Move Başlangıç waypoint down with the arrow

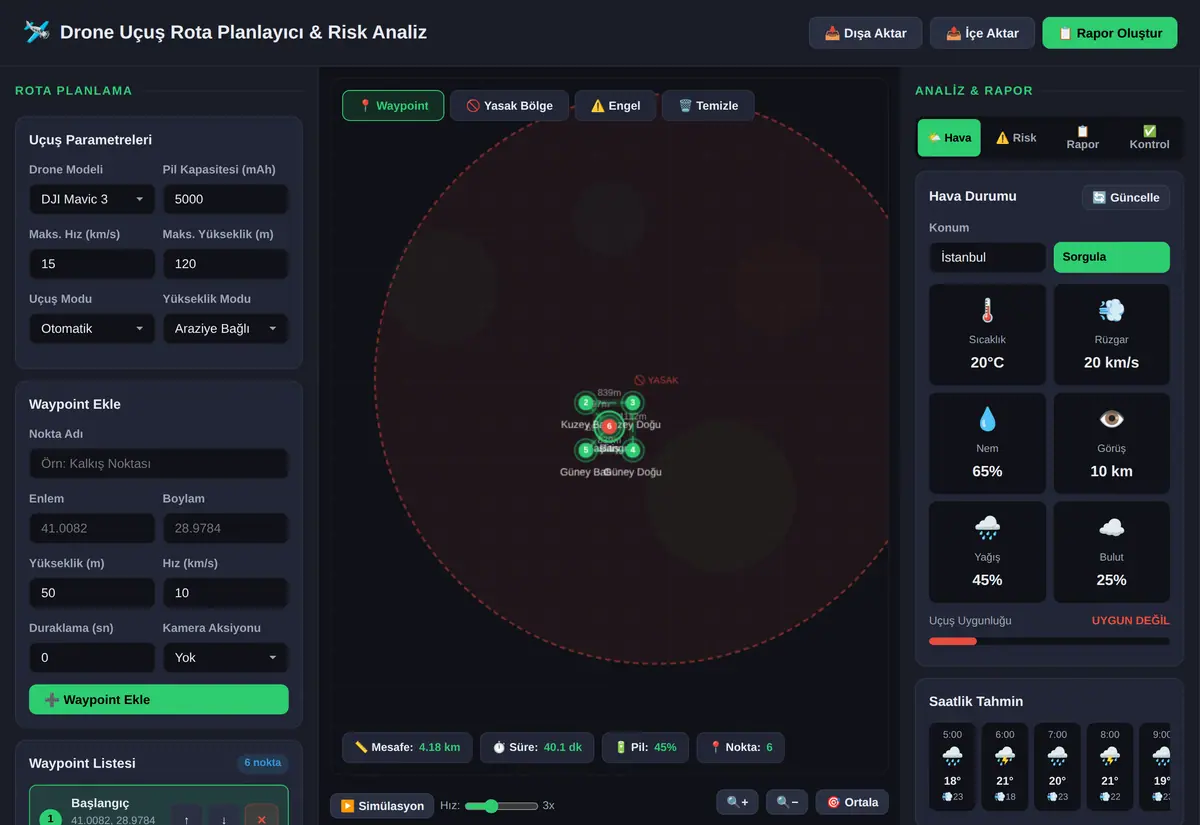(x=223, y=819)
